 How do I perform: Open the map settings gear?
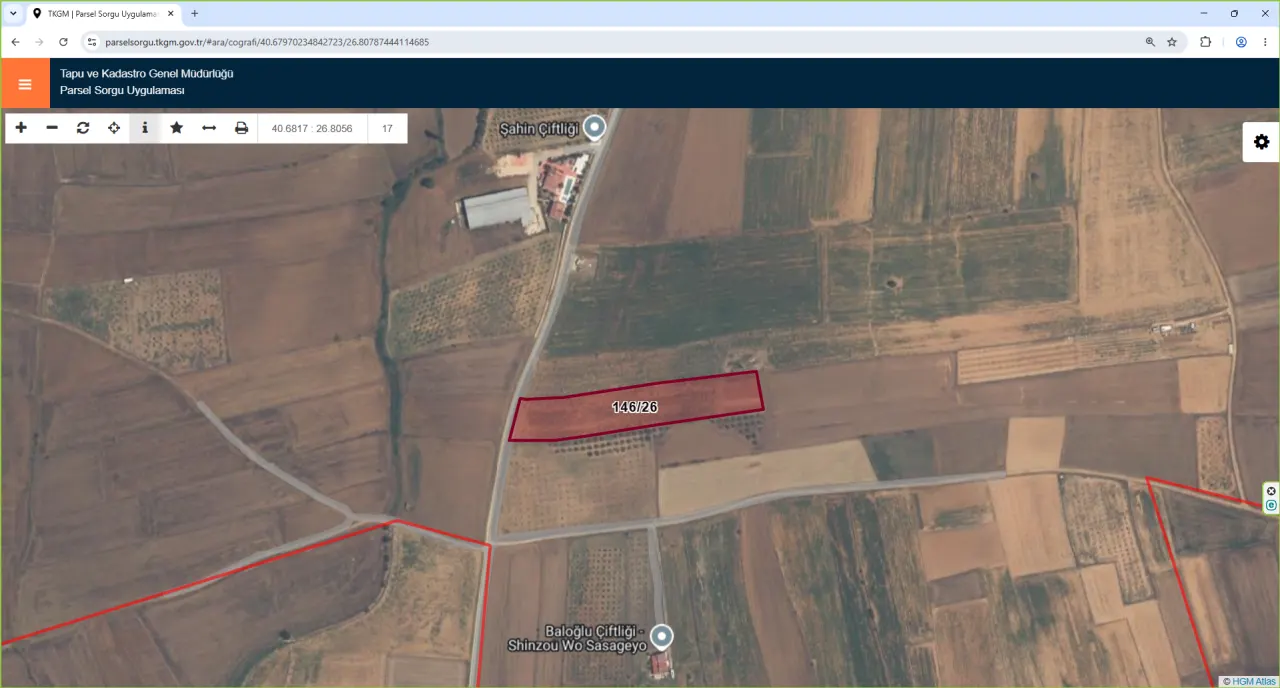tap(1261, 142)
